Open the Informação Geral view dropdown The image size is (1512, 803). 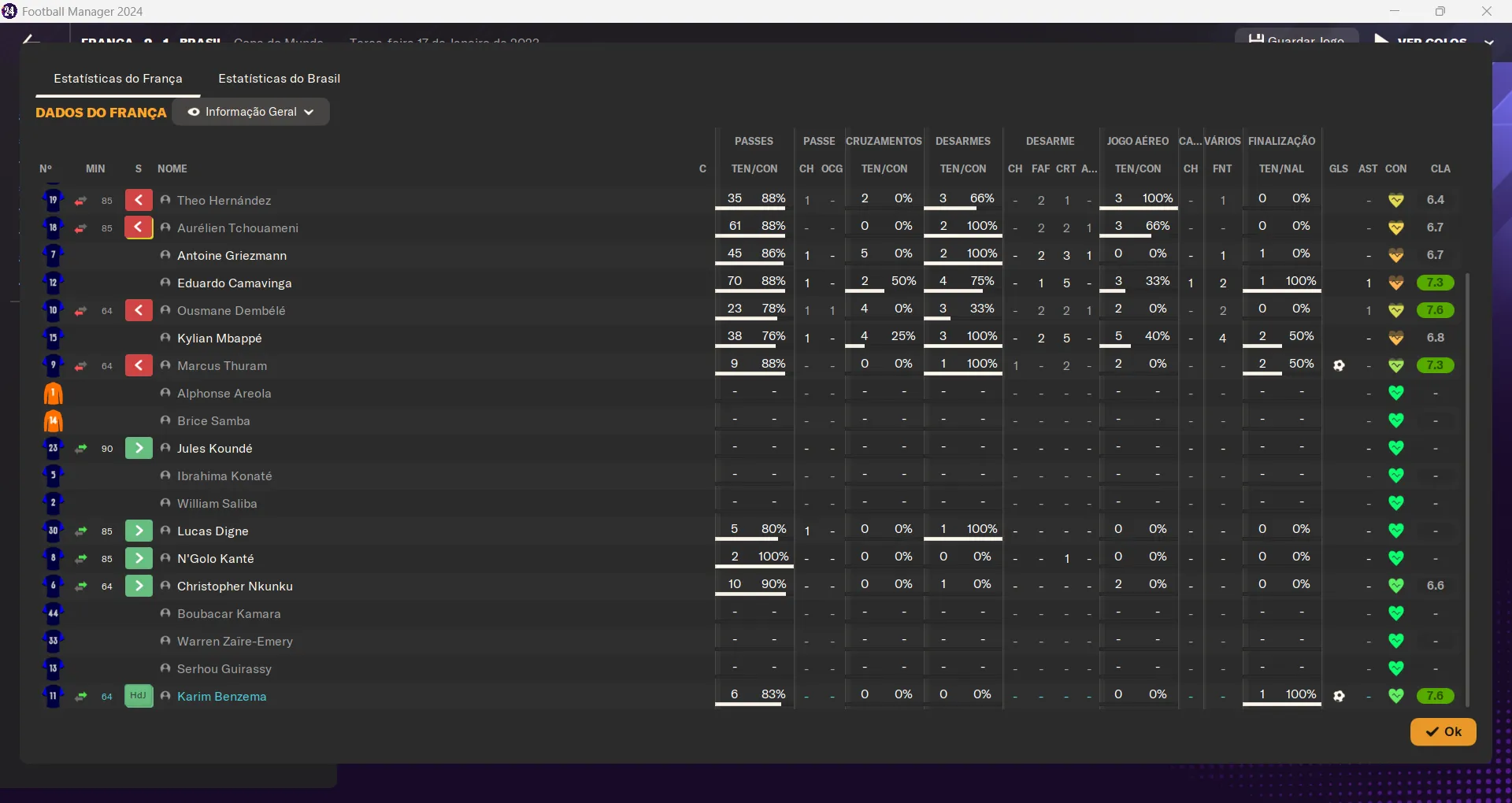250,112
